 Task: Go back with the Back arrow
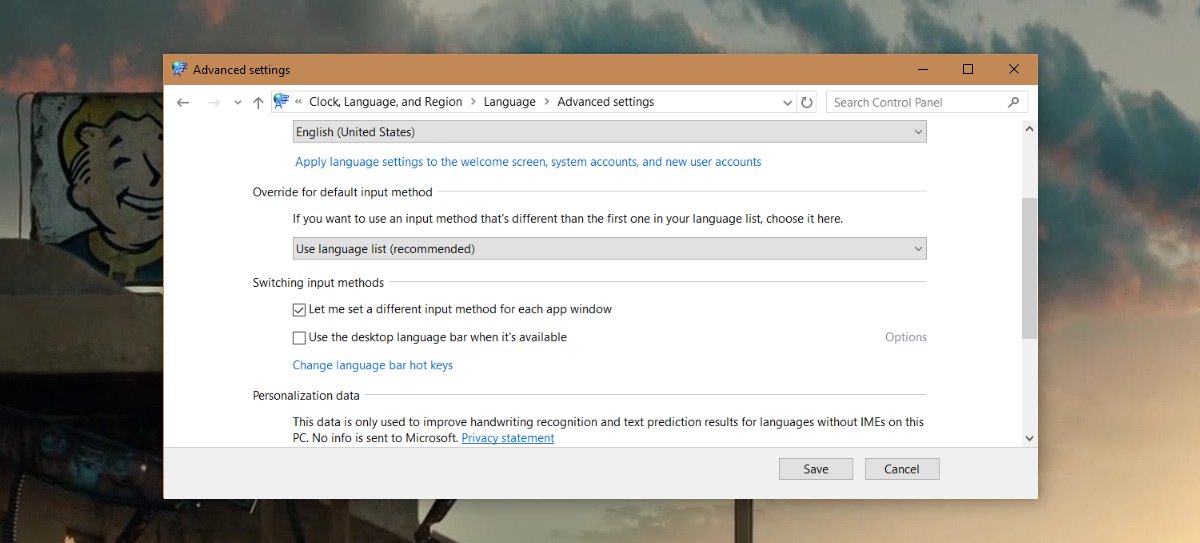pos(182,102)
